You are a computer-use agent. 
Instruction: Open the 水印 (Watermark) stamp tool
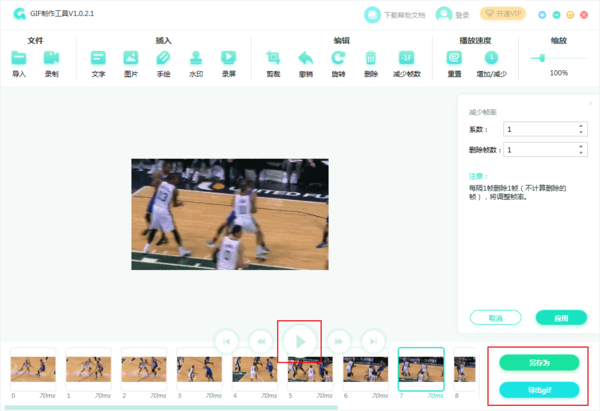point(196,59)
